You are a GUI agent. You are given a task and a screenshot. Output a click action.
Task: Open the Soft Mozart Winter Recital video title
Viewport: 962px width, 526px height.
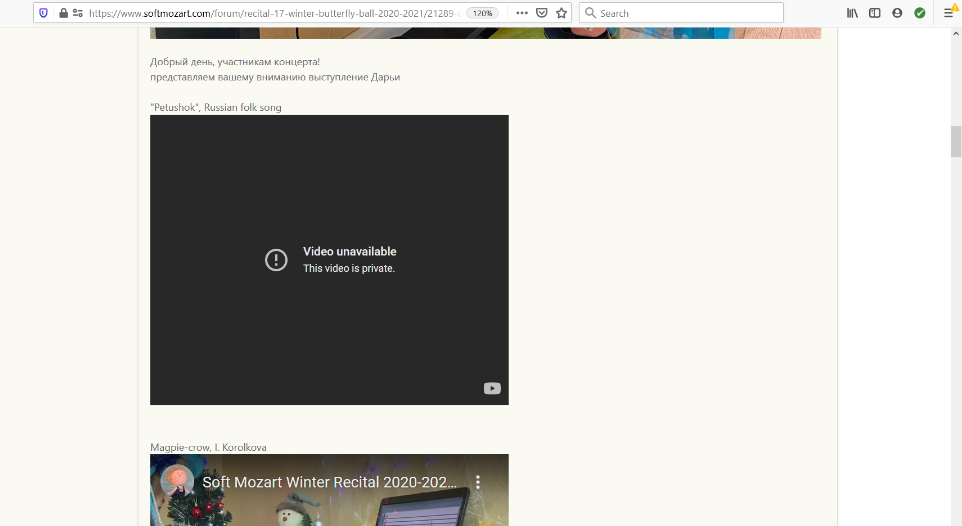pyautogui.click(x=329, y=482)
